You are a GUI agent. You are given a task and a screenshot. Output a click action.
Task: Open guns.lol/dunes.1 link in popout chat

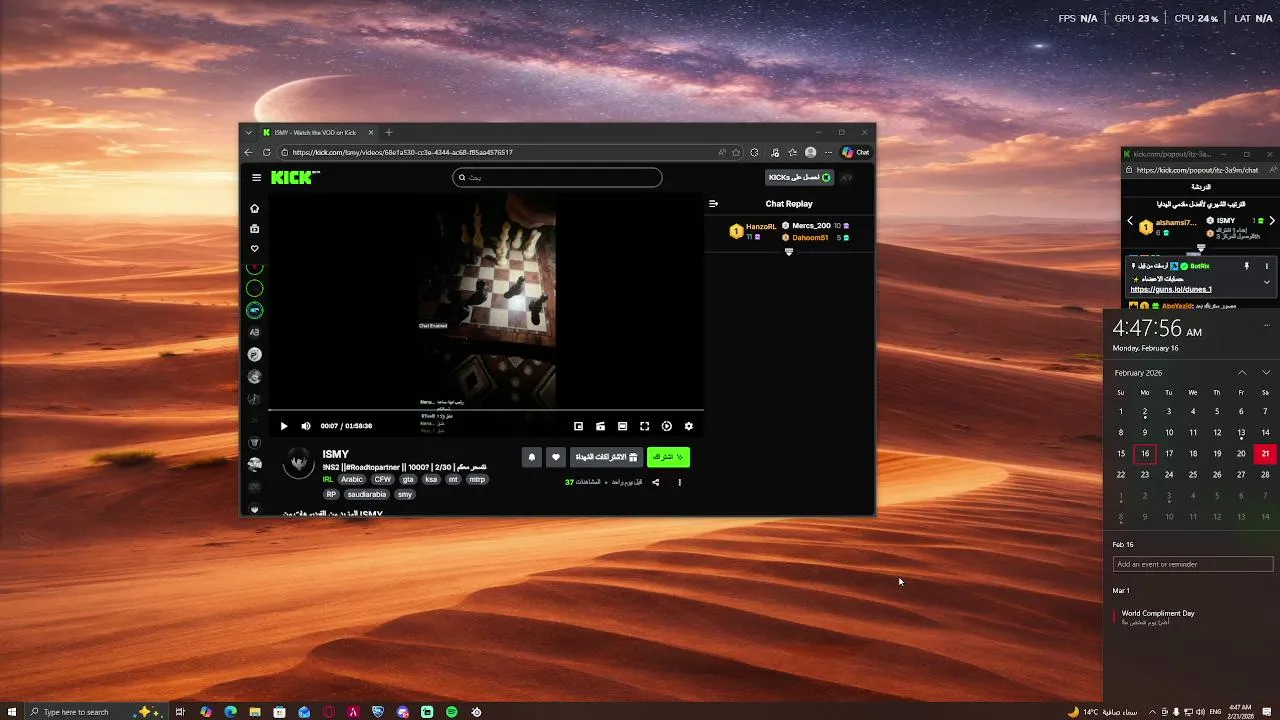[1171, 289]
